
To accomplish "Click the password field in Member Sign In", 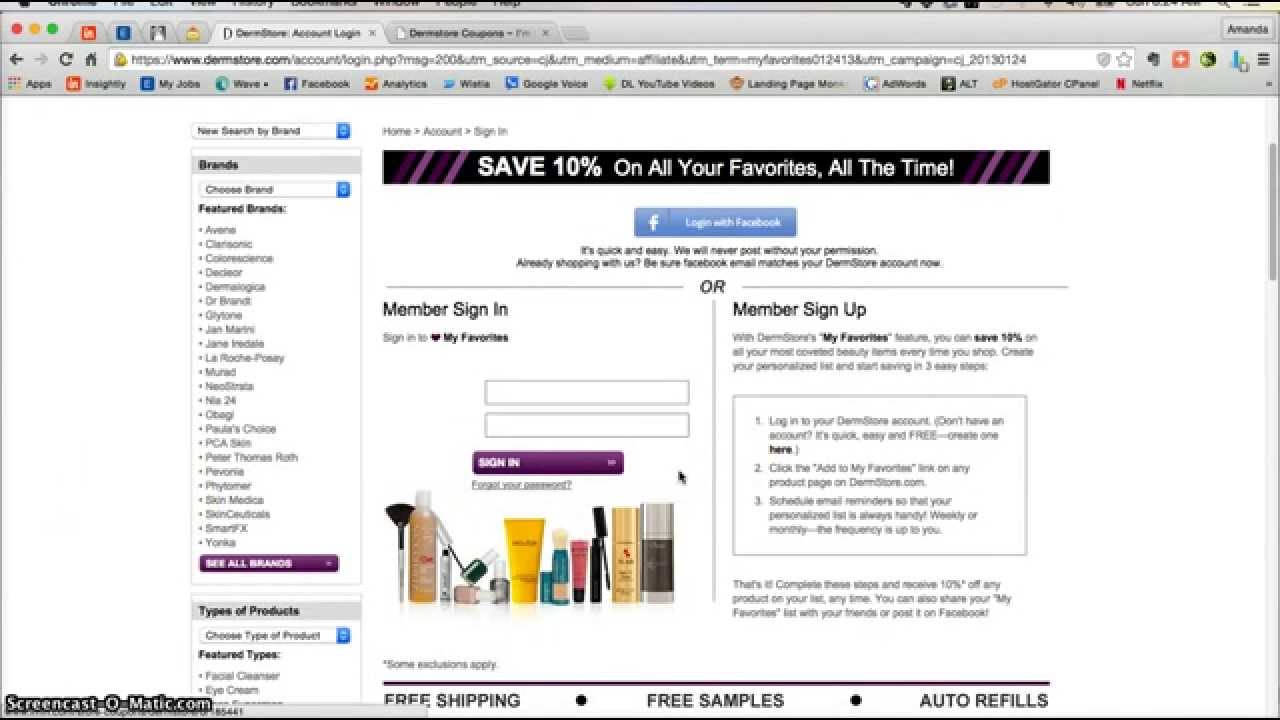I will point(587,425).
